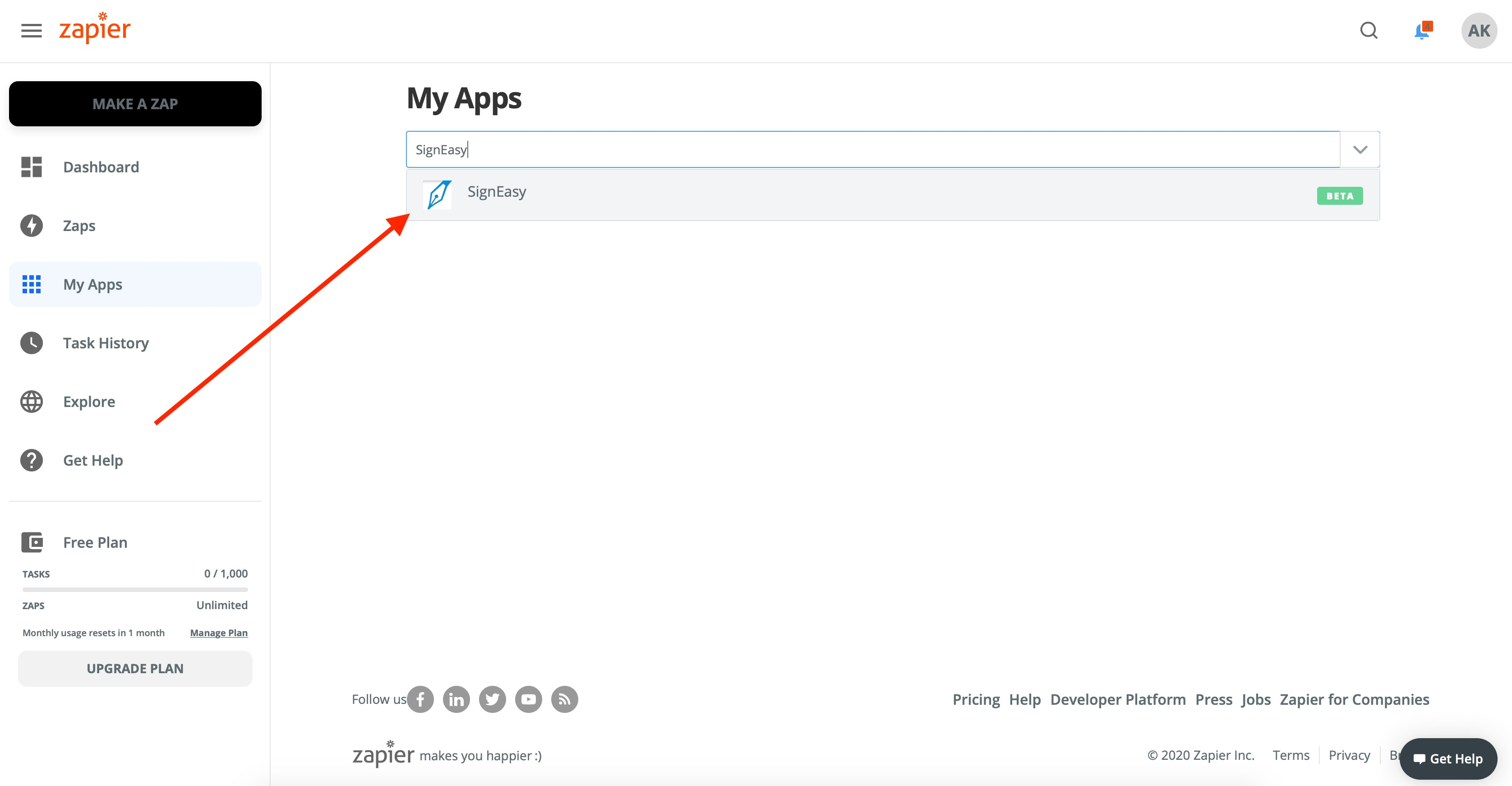Open Zapier's Twitter page icon

point(493,699)
